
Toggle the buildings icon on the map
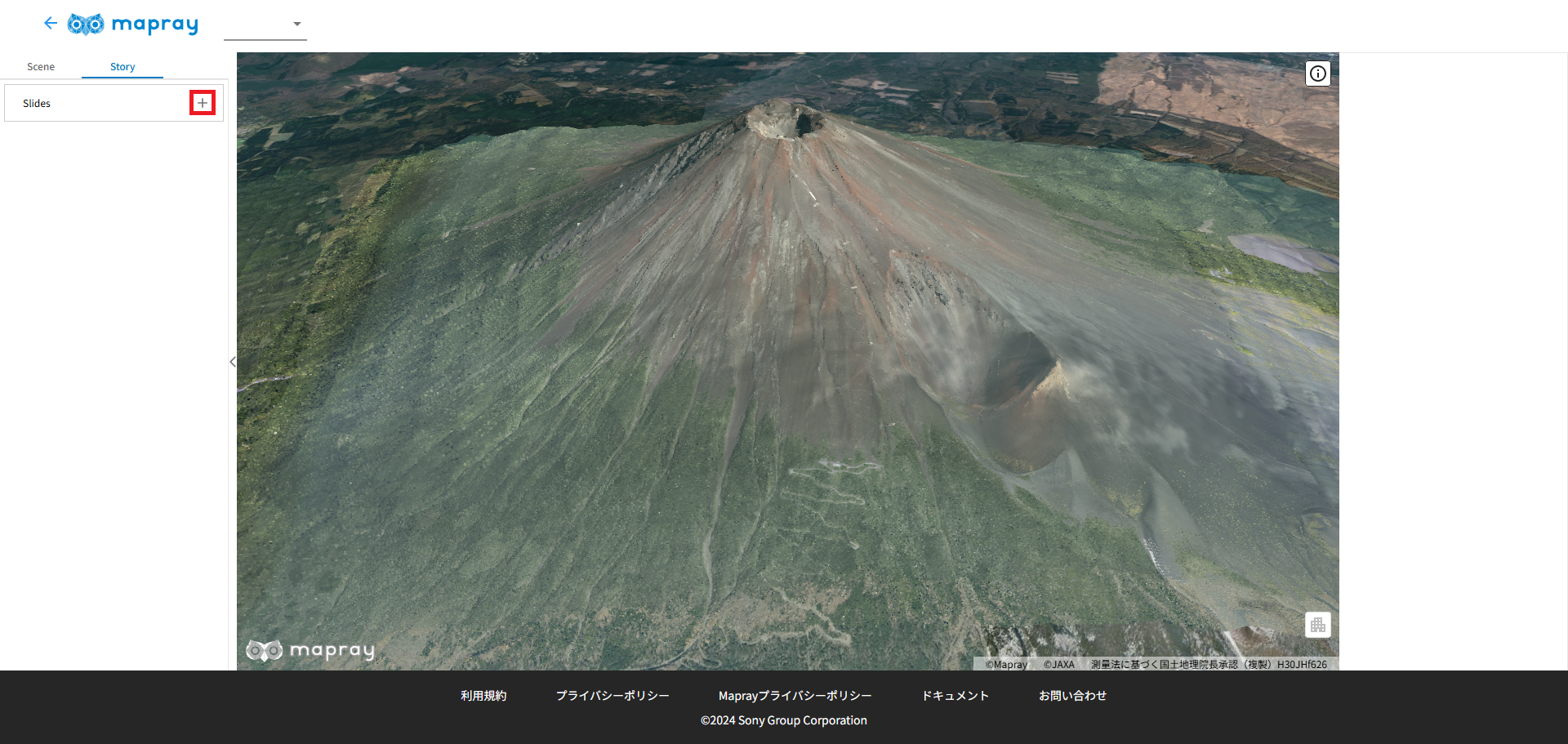pyautogui.click(x=1317, y=625)
